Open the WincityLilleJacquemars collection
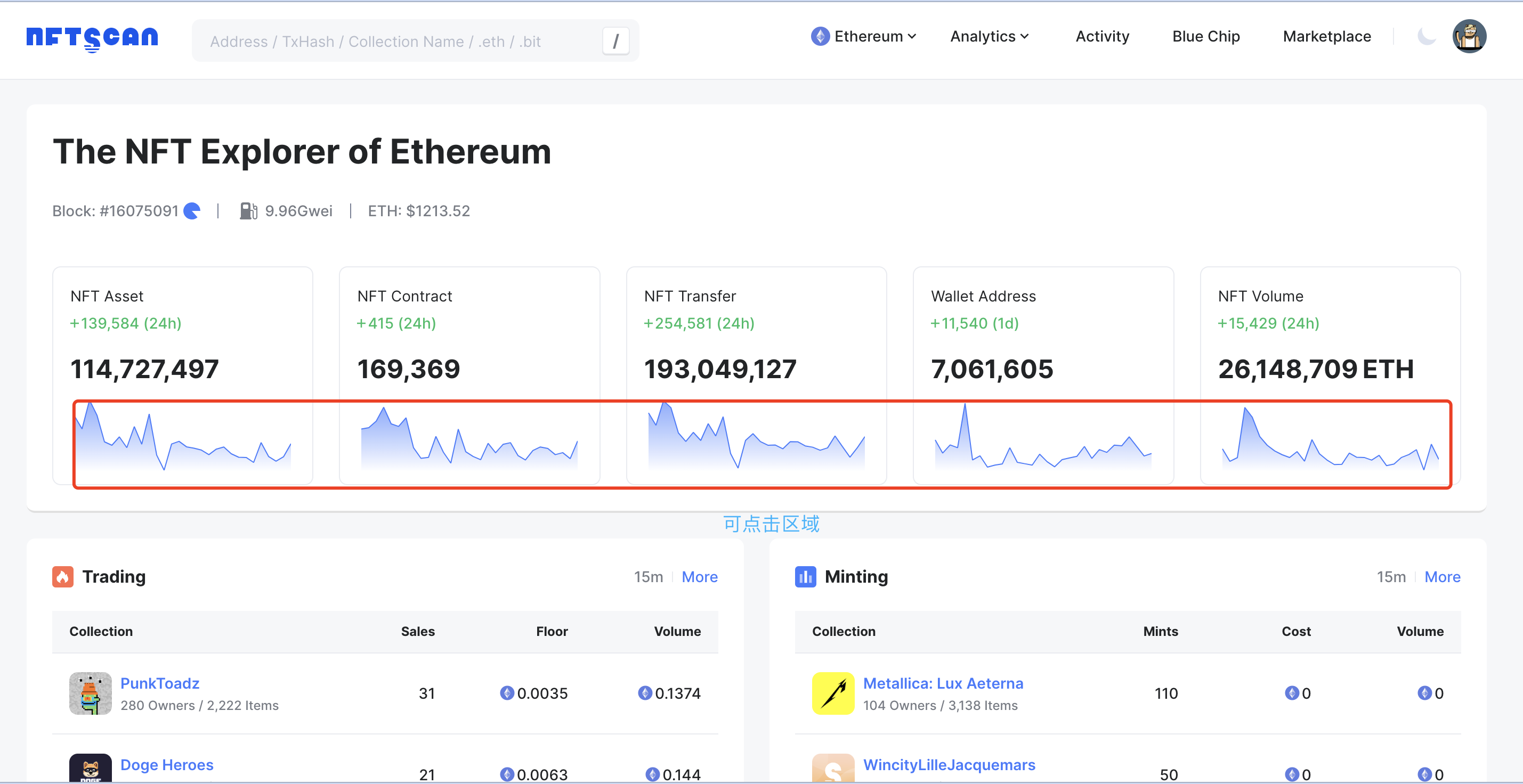Viewport: 1523px width, 784px height. [x=949, y=764]
